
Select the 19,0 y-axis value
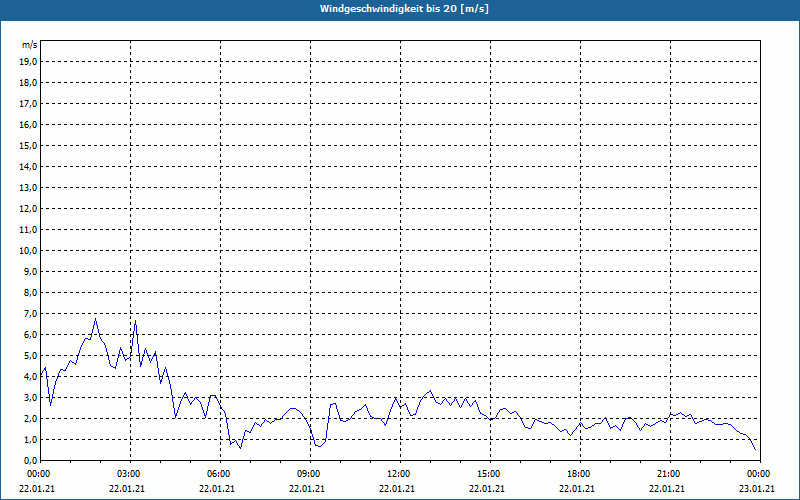pyautogui.click(x=29, y=62)
